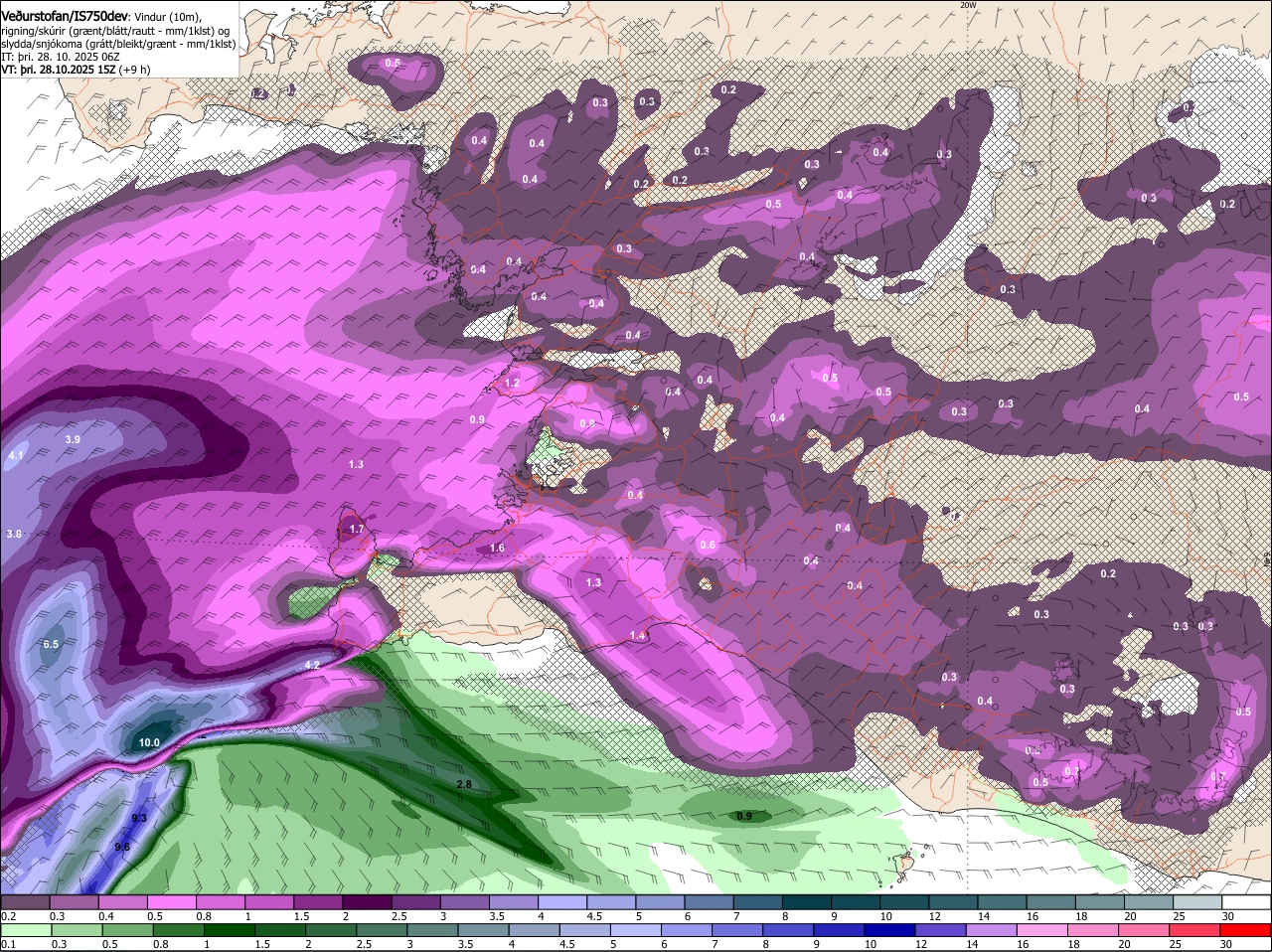Viewport: 1272px width, 952px height.
Task: Click the '4.5' label under the upper legend row
Action: click(593, 916)
